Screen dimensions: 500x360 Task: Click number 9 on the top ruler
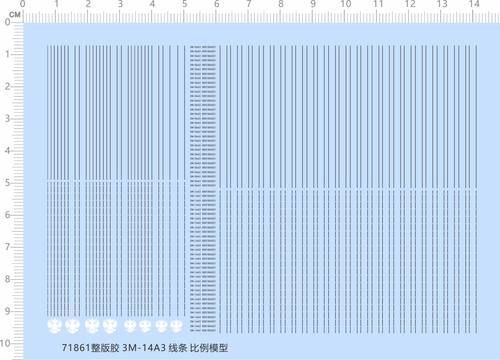[313, 4]
